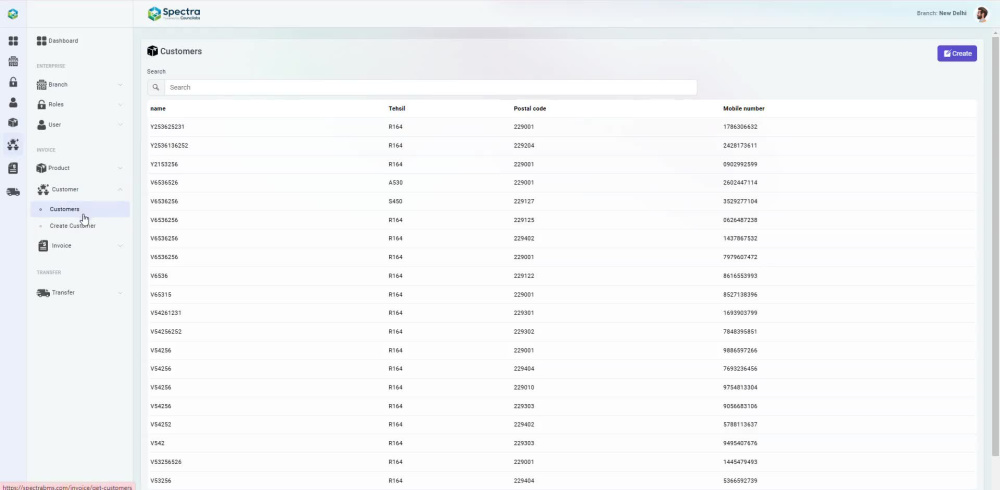Select customer row Y253625231
1000x490 pixels.
[561, 127]
